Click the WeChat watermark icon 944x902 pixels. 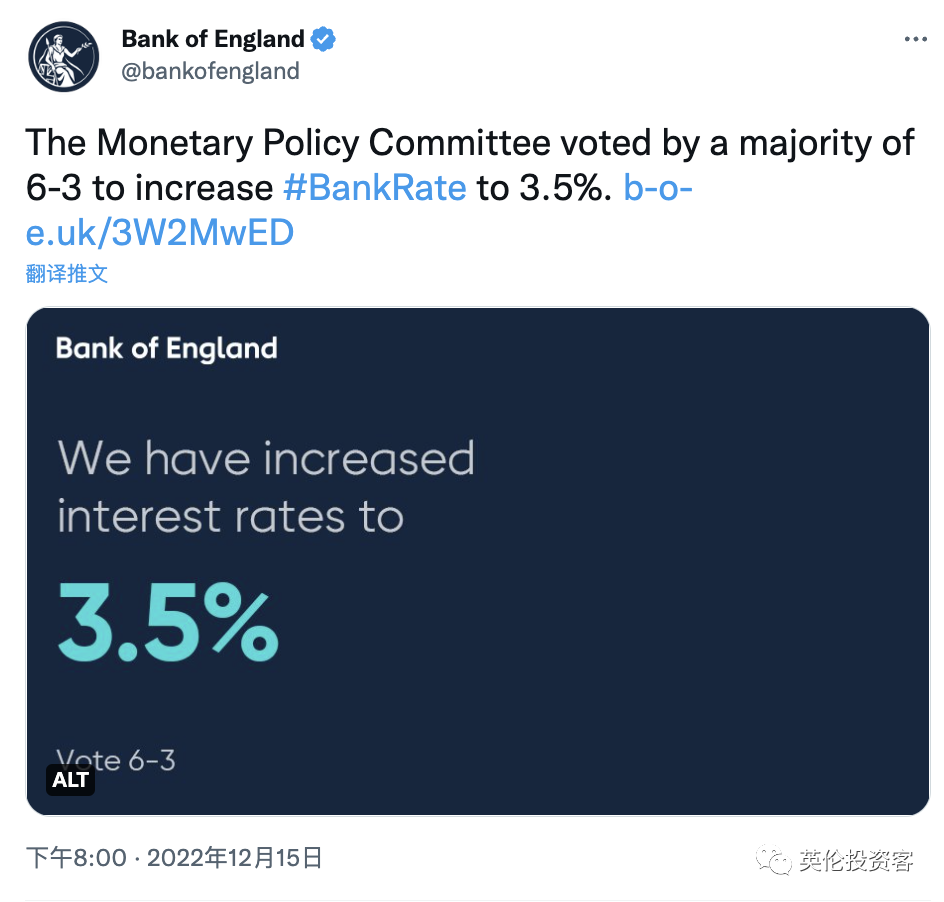773,860
